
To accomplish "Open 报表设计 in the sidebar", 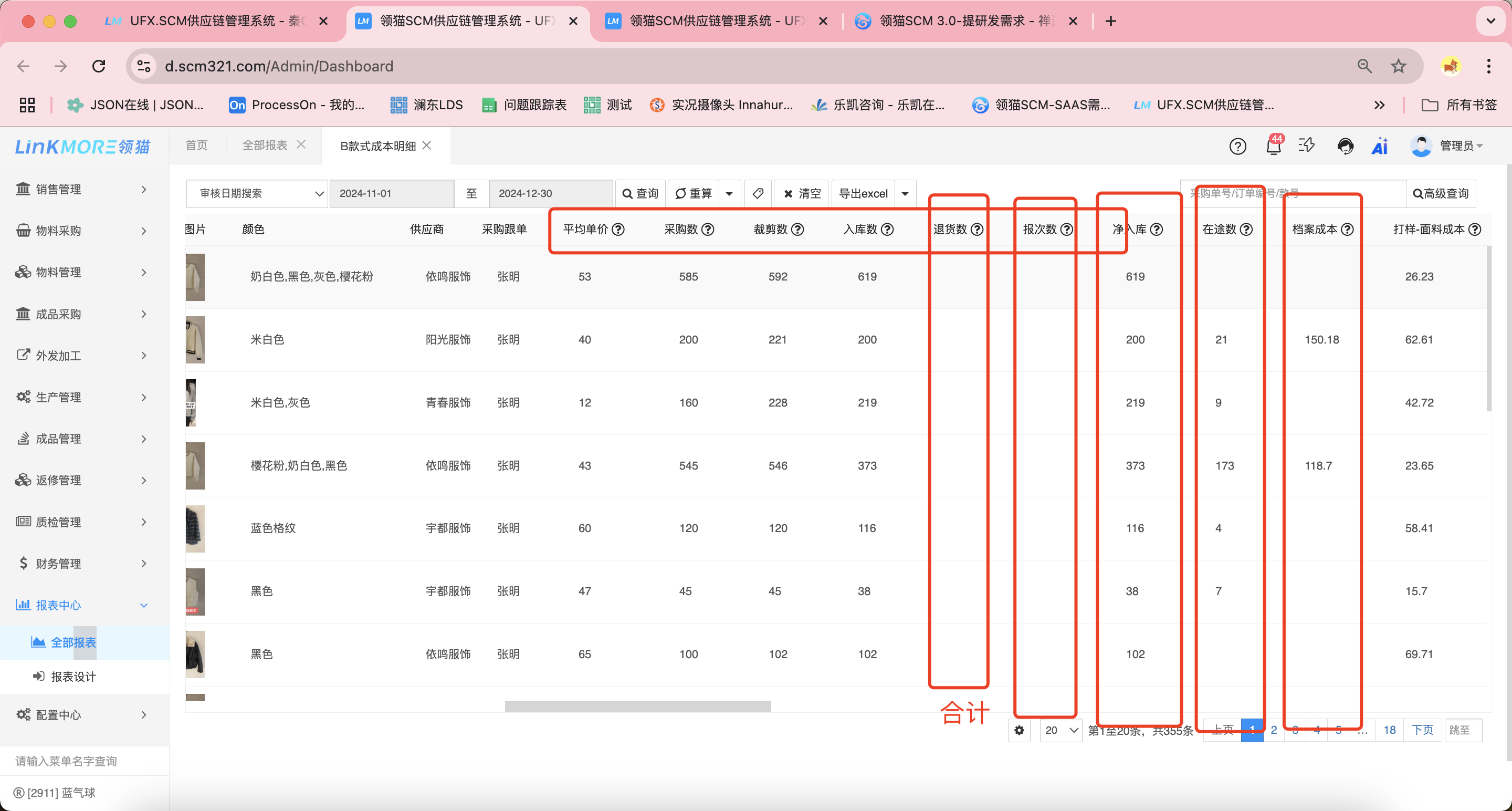I will (x=73, y=677).
